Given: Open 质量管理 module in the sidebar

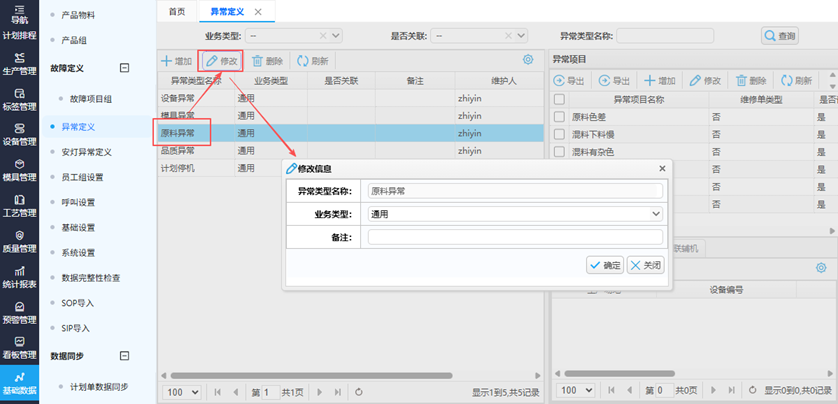Looking at the screenshot, I should [x=20, y=241].
